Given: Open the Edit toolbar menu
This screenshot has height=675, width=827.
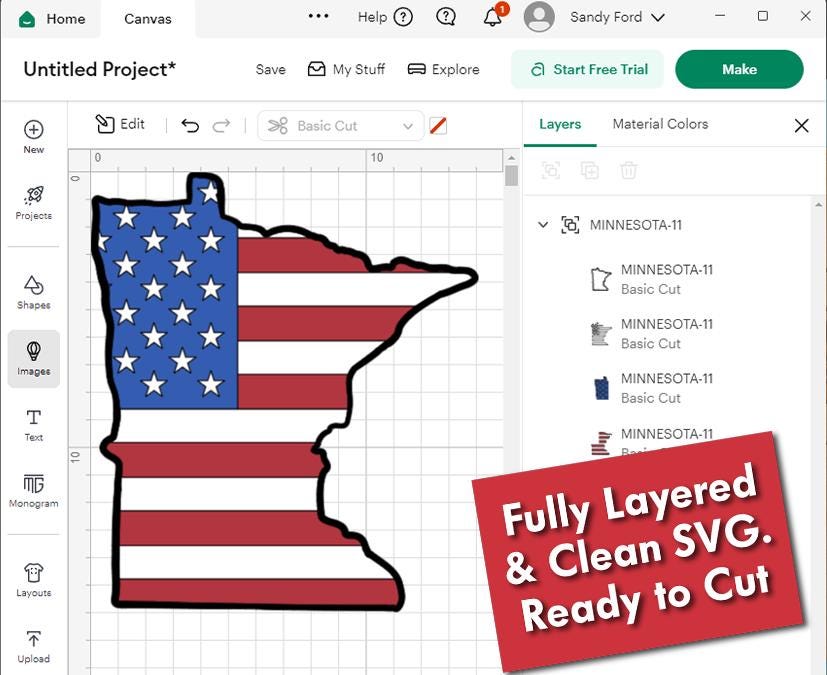Looking at the screenshot, I should [x=120, y=124].
